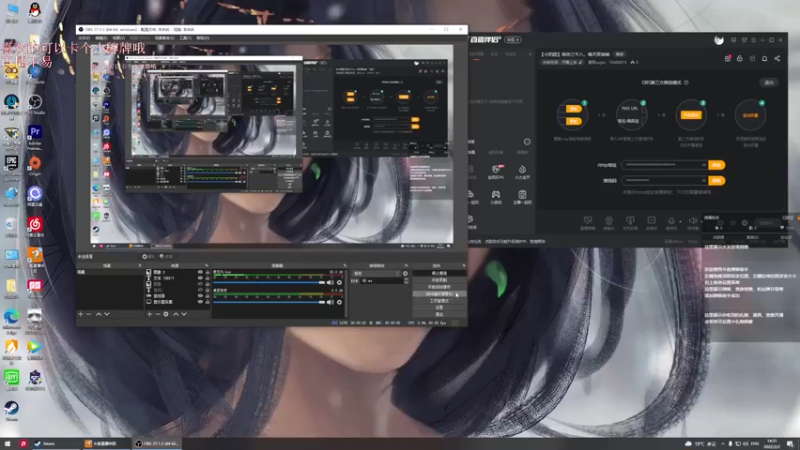This screenshot has height=450, width=800.
Task: Pop out the OBS audio mixer dock
Action: [x=345, y=265]
